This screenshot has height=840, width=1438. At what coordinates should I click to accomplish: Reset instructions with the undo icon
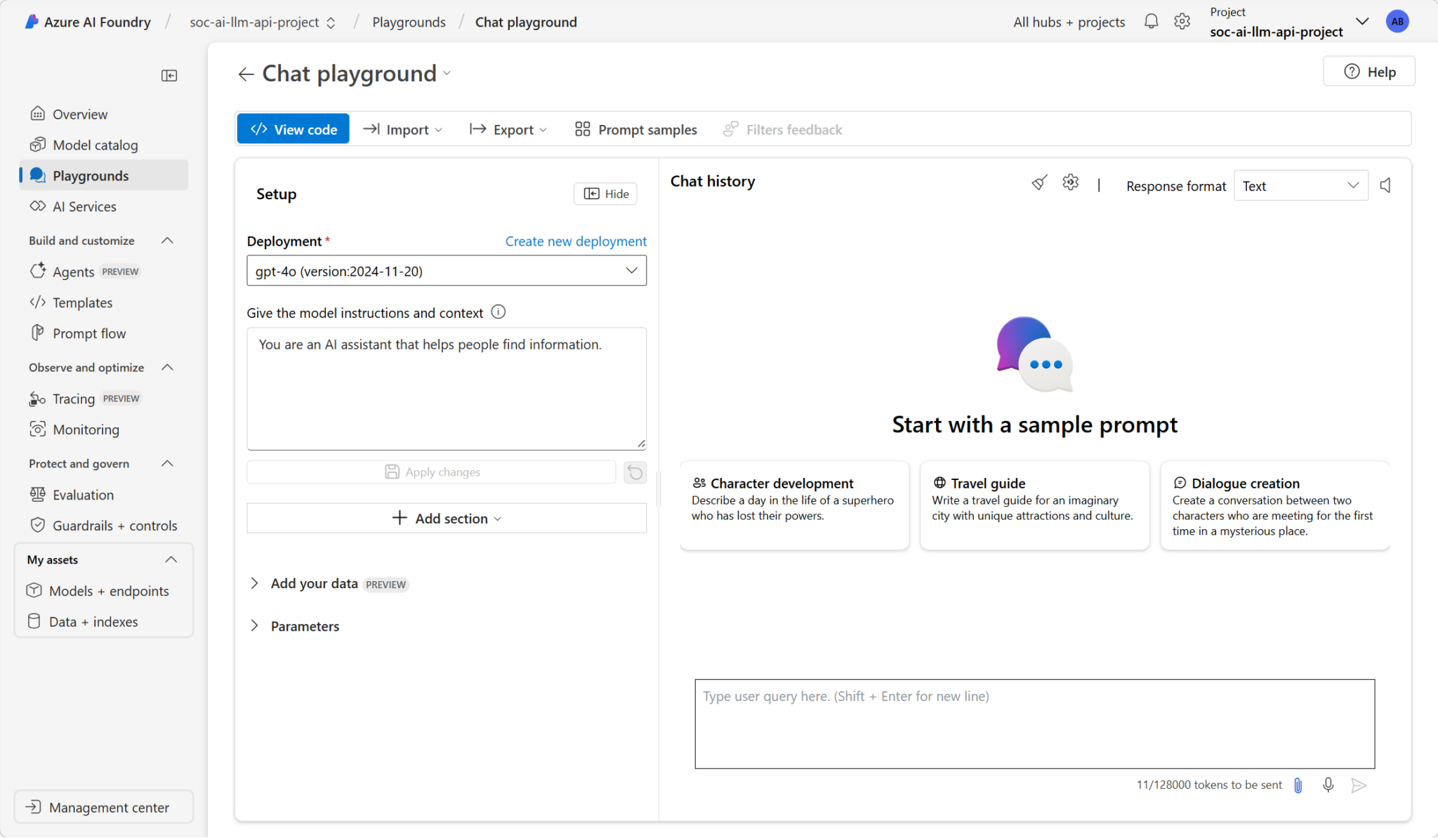635,472
